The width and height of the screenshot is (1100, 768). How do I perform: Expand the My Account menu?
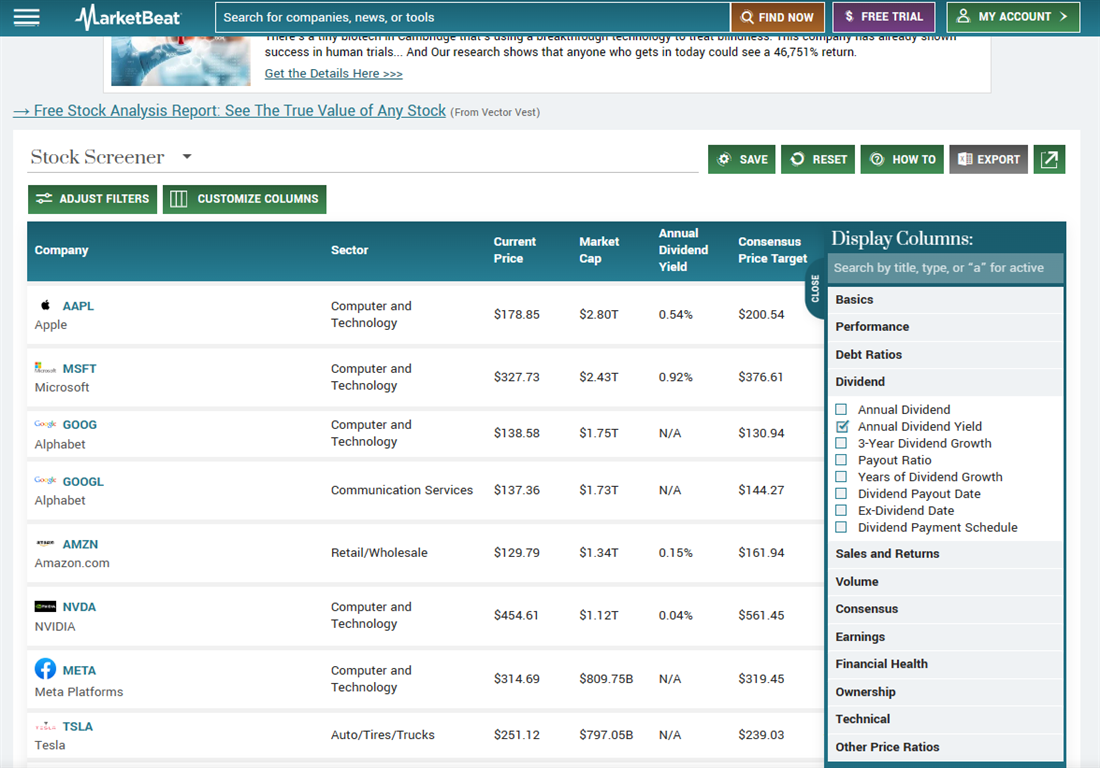[1013, 17]
